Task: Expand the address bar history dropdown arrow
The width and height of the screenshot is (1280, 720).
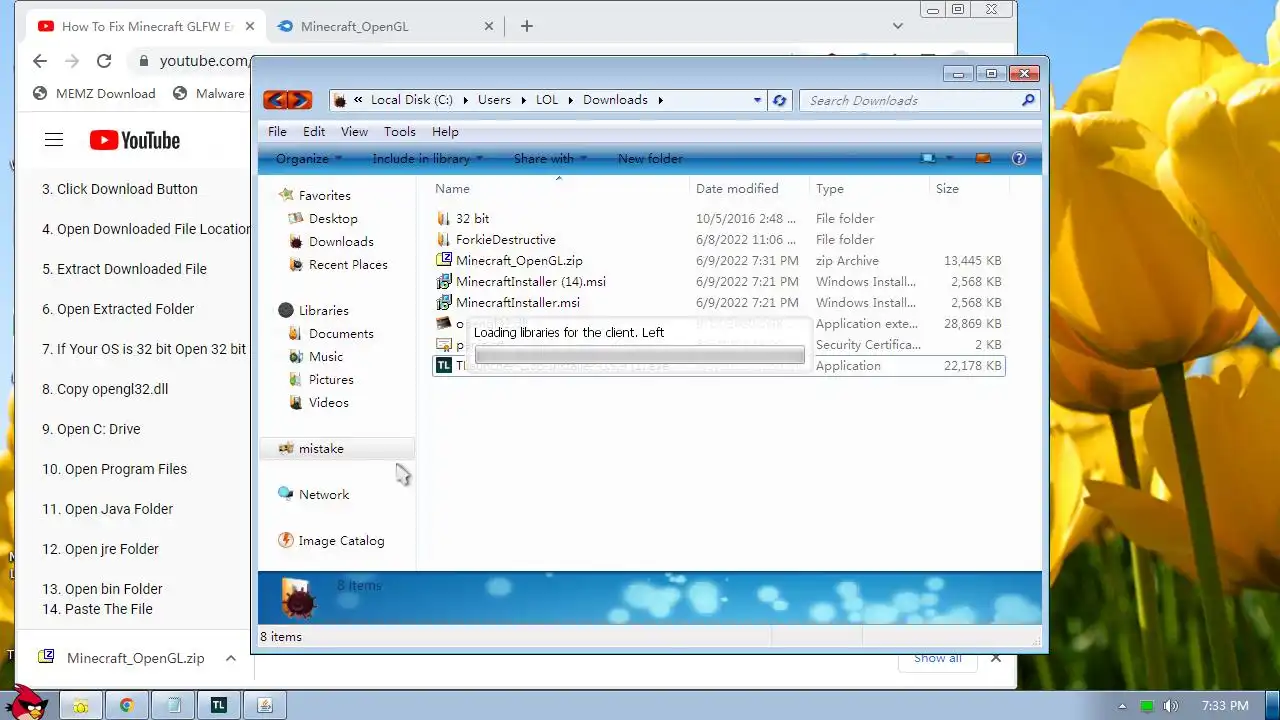Action: pos(757,100)
